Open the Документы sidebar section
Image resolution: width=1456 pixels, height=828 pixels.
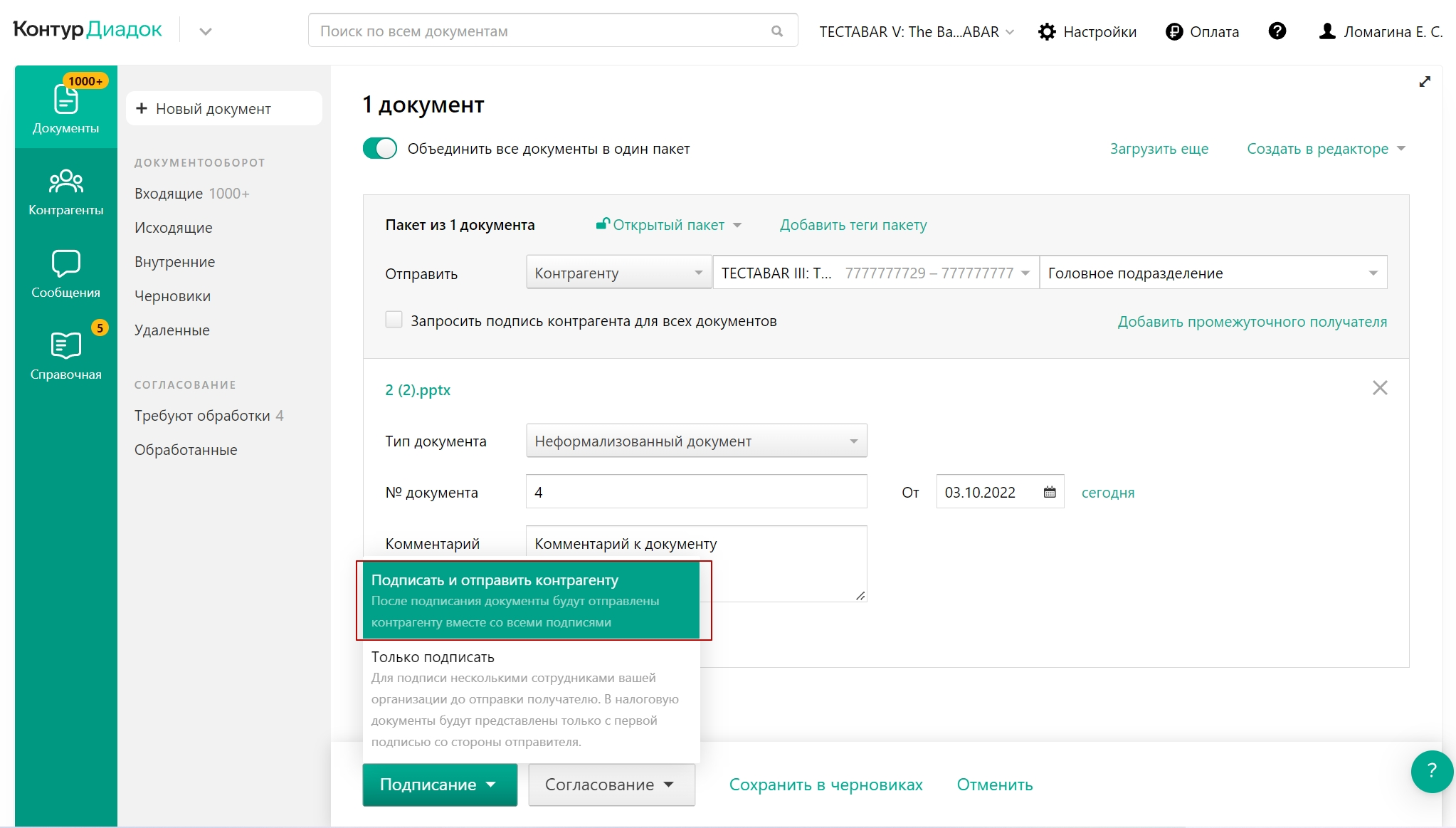click(65, 108)
